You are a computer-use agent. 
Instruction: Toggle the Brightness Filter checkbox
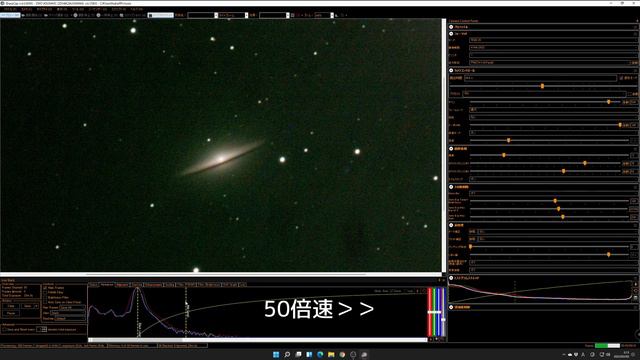pyautogui.click(x=45, y=298)
